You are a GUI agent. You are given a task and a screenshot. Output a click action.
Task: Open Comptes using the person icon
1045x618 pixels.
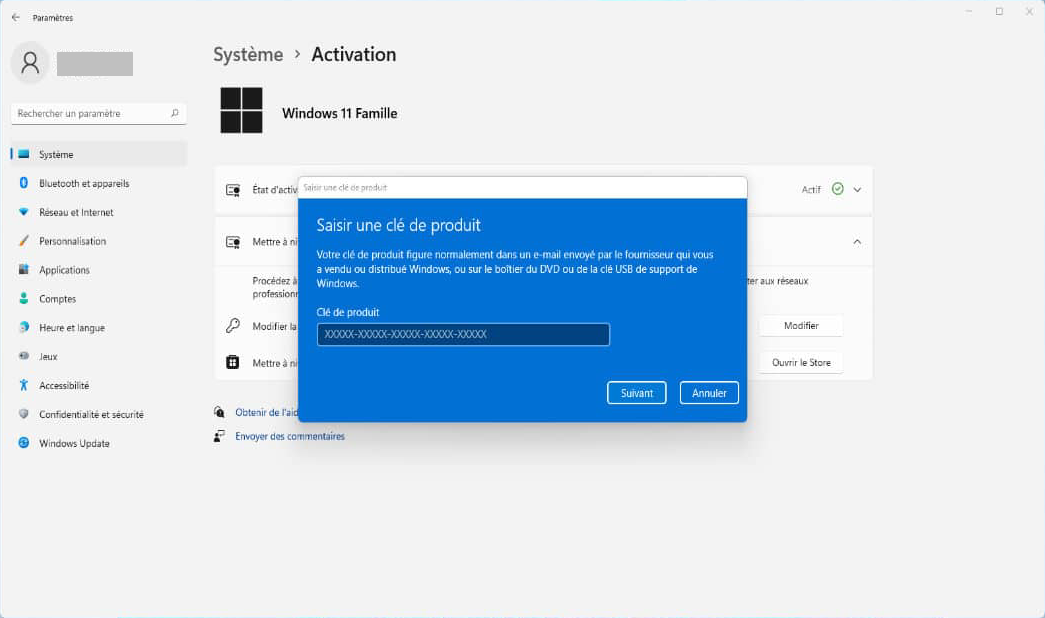24,299
